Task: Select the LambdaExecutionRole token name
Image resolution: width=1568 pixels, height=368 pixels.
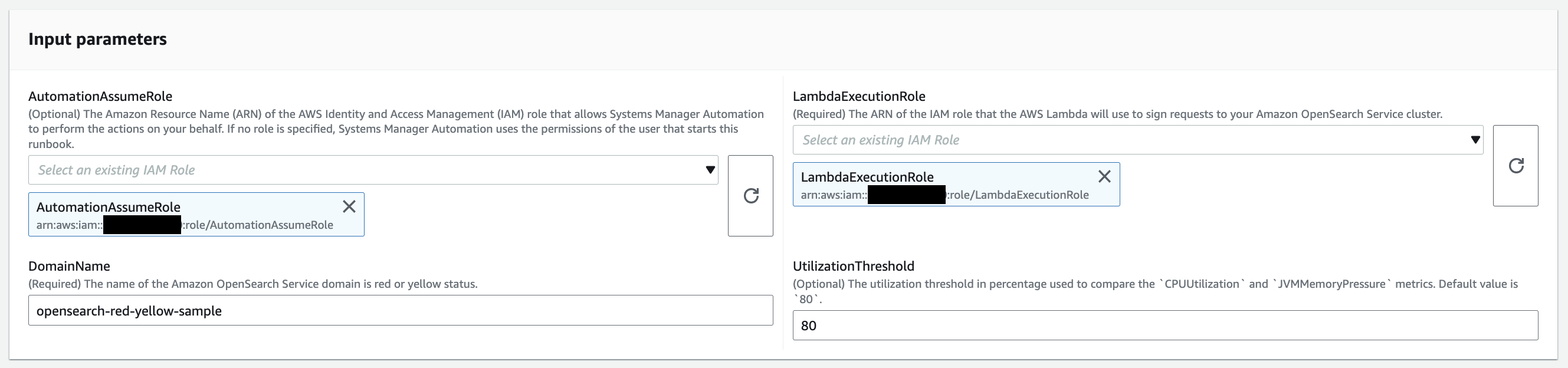Action: click(867, 177)
